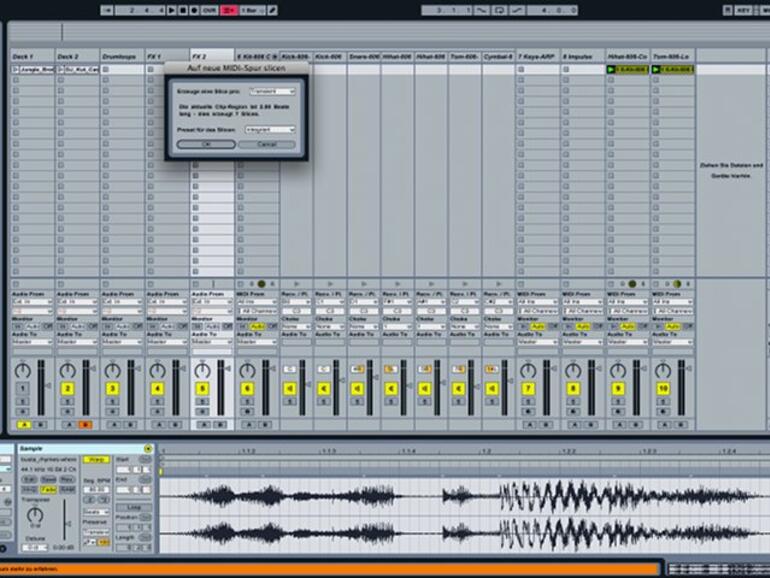Launch the Hihat-606-Co clip
Viewport: 770px width, 578px height.
(x=612, y=70)
